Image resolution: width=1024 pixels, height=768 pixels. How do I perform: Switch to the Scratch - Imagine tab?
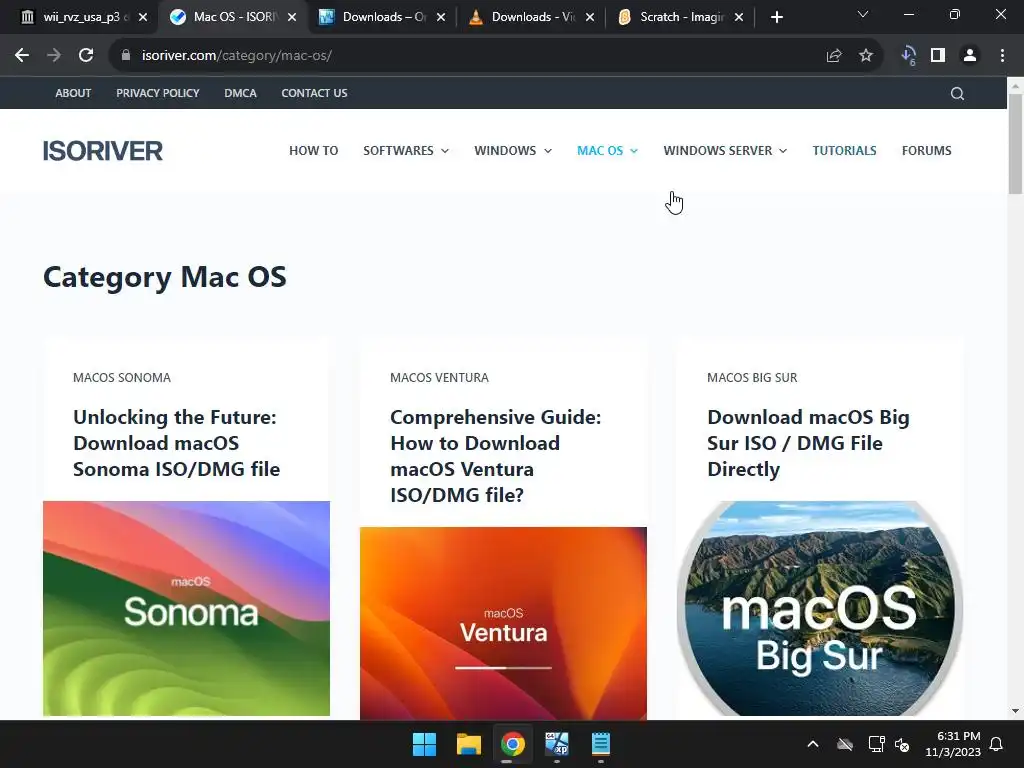pyautogui.click(x=679, y=17)
